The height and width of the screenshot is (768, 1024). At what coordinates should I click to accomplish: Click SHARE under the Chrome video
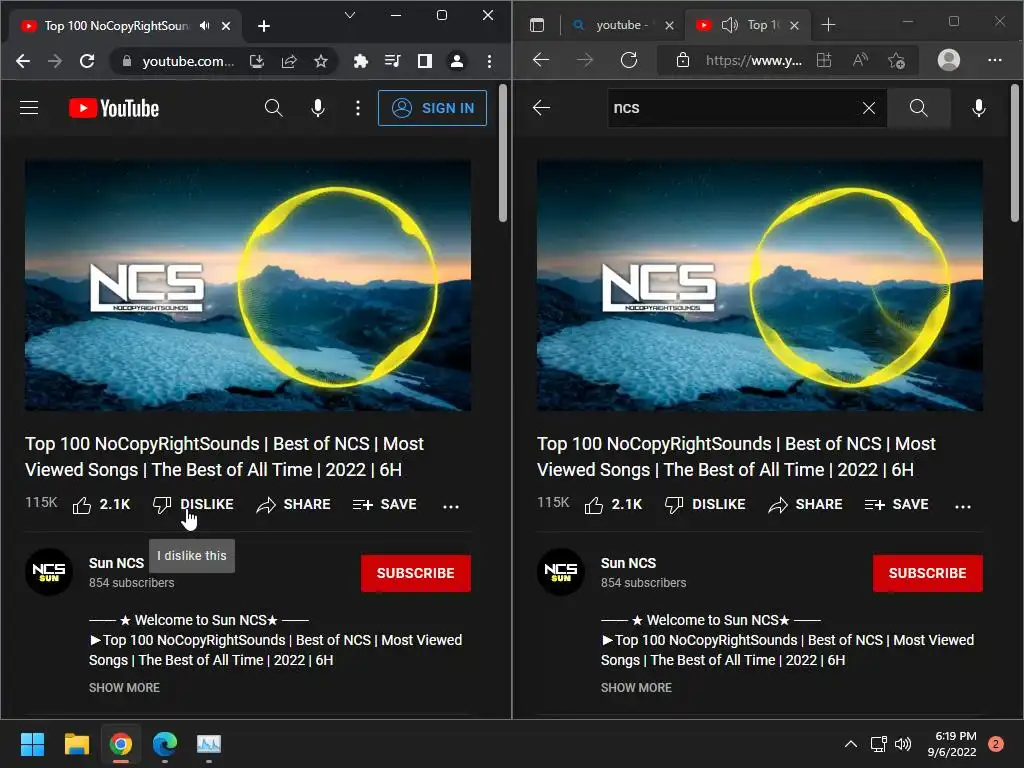293,505
